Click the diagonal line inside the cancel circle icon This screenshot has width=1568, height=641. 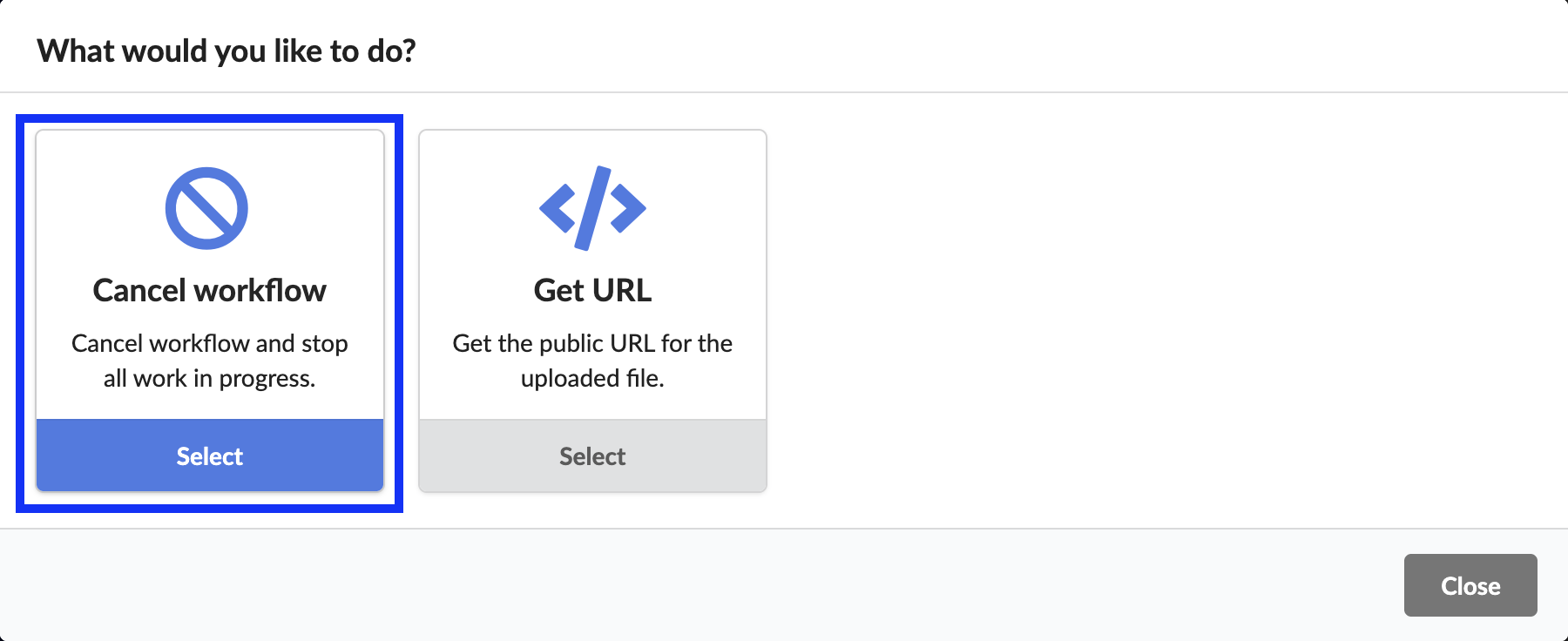click(x=207, y=208)
